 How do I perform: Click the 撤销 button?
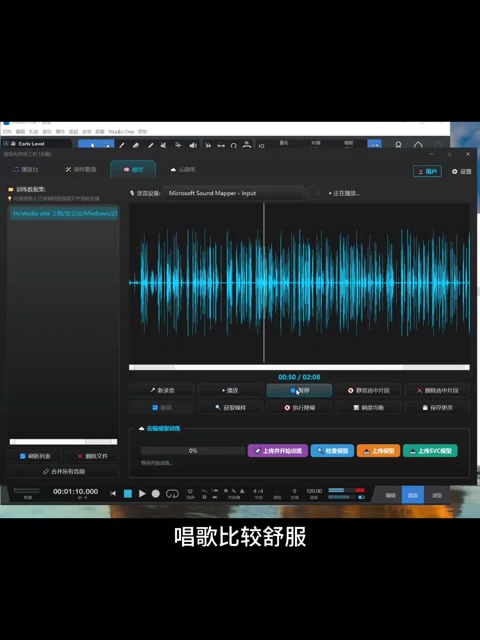coord(162,407)
